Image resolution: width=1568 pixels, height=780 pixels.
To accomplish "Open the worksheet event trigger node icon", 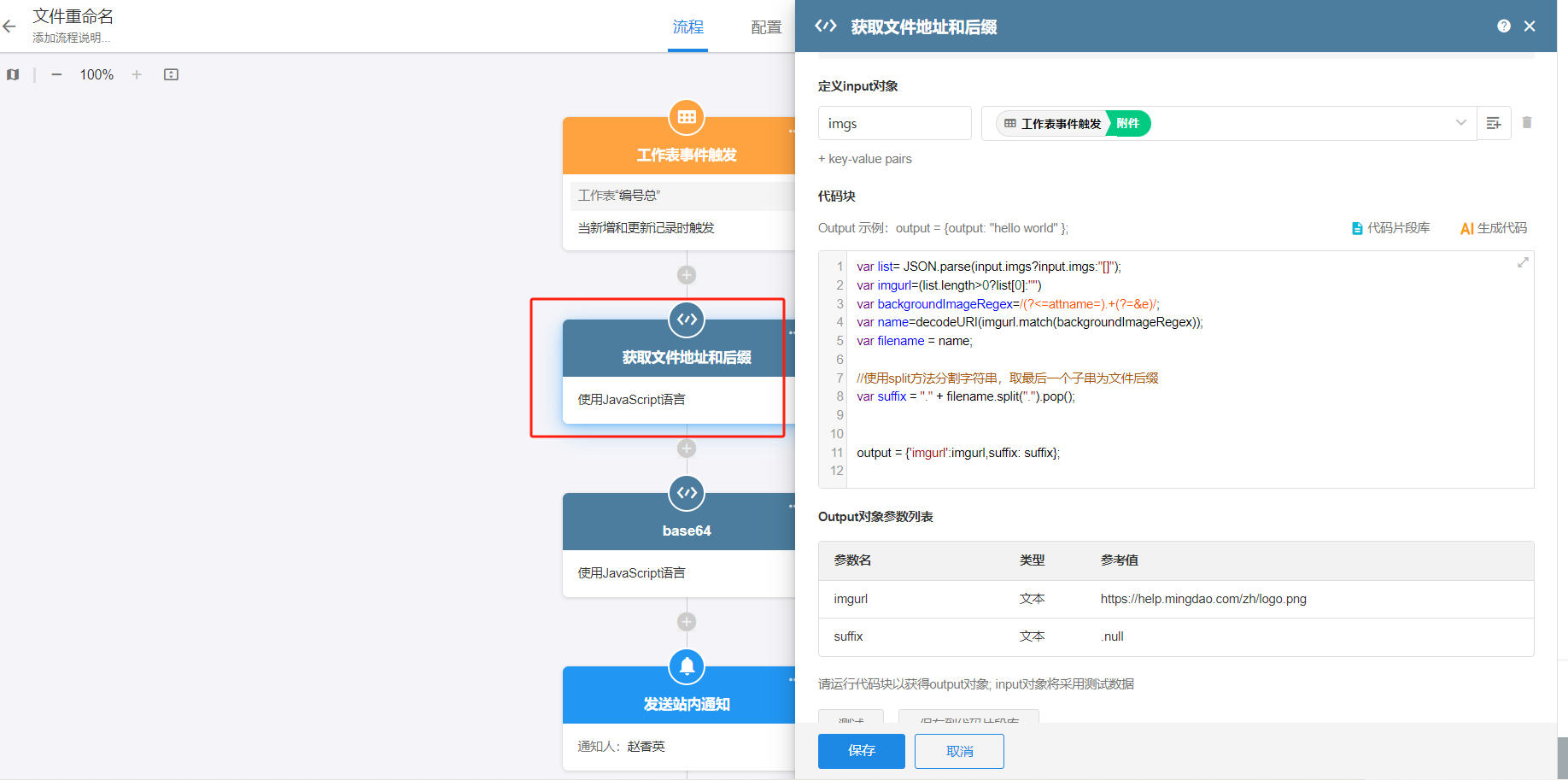I will (x=687, y=117).
